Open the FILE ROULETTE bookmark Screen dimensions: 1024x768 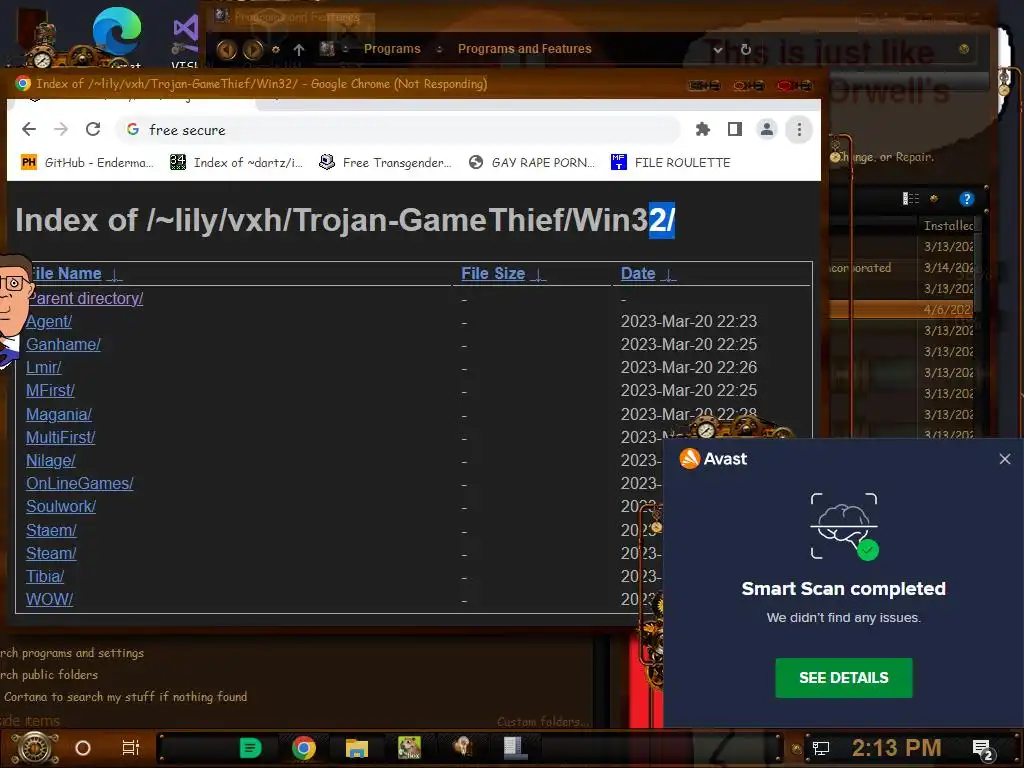671,163
